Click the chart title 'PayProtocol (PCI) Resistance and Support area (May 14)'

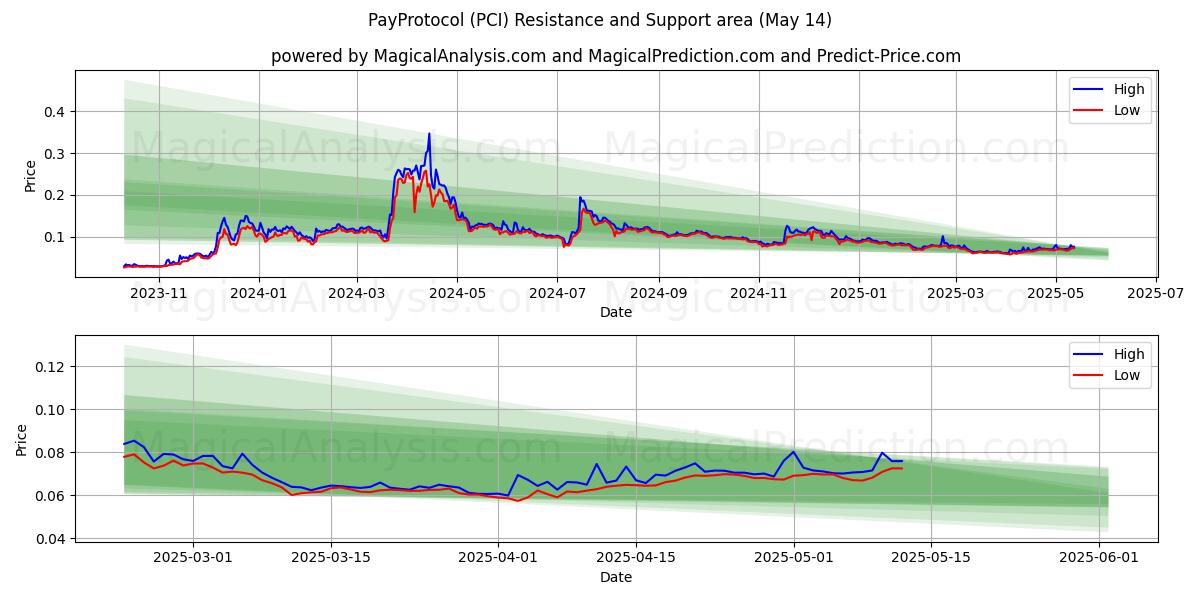point(600,20)
